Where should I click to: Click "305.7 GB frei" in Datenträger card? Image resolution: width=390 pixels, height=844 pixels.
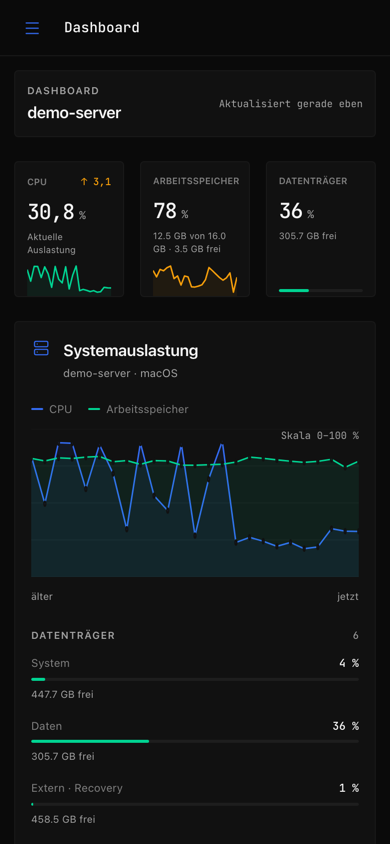click(x=308, y=236)
